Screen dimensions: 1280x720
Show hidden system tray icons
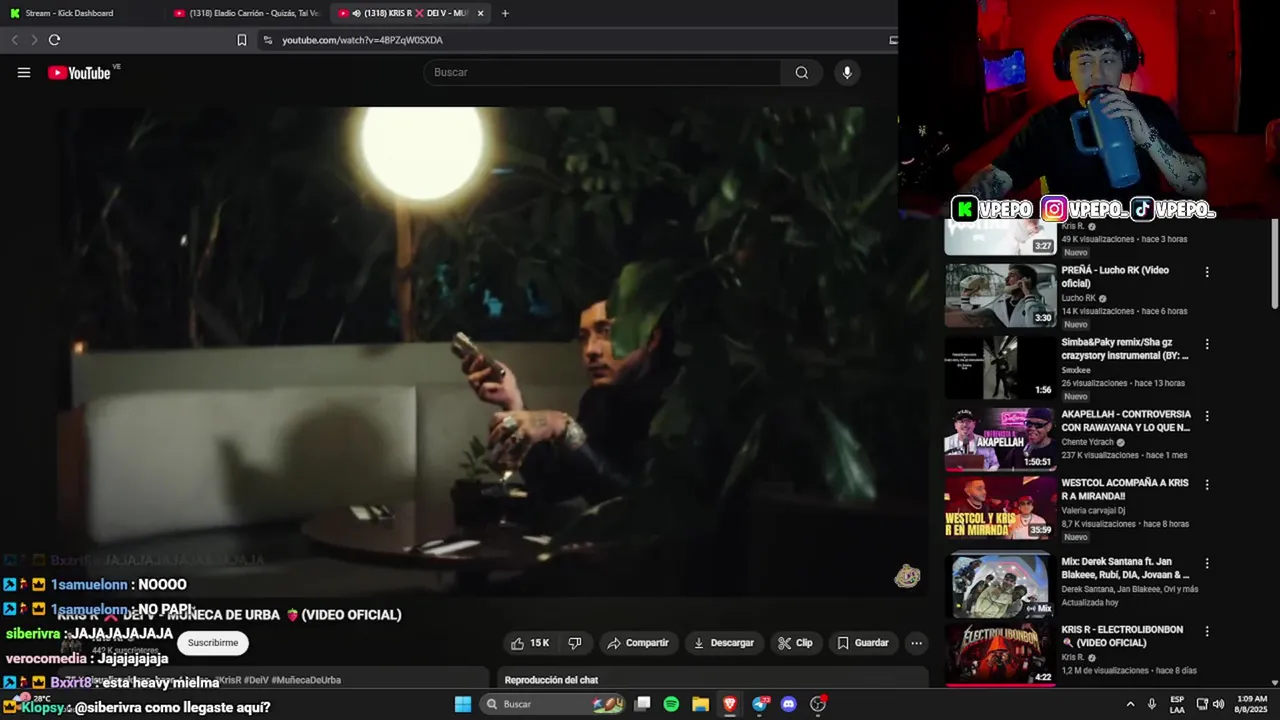[x=1130, y=704]
